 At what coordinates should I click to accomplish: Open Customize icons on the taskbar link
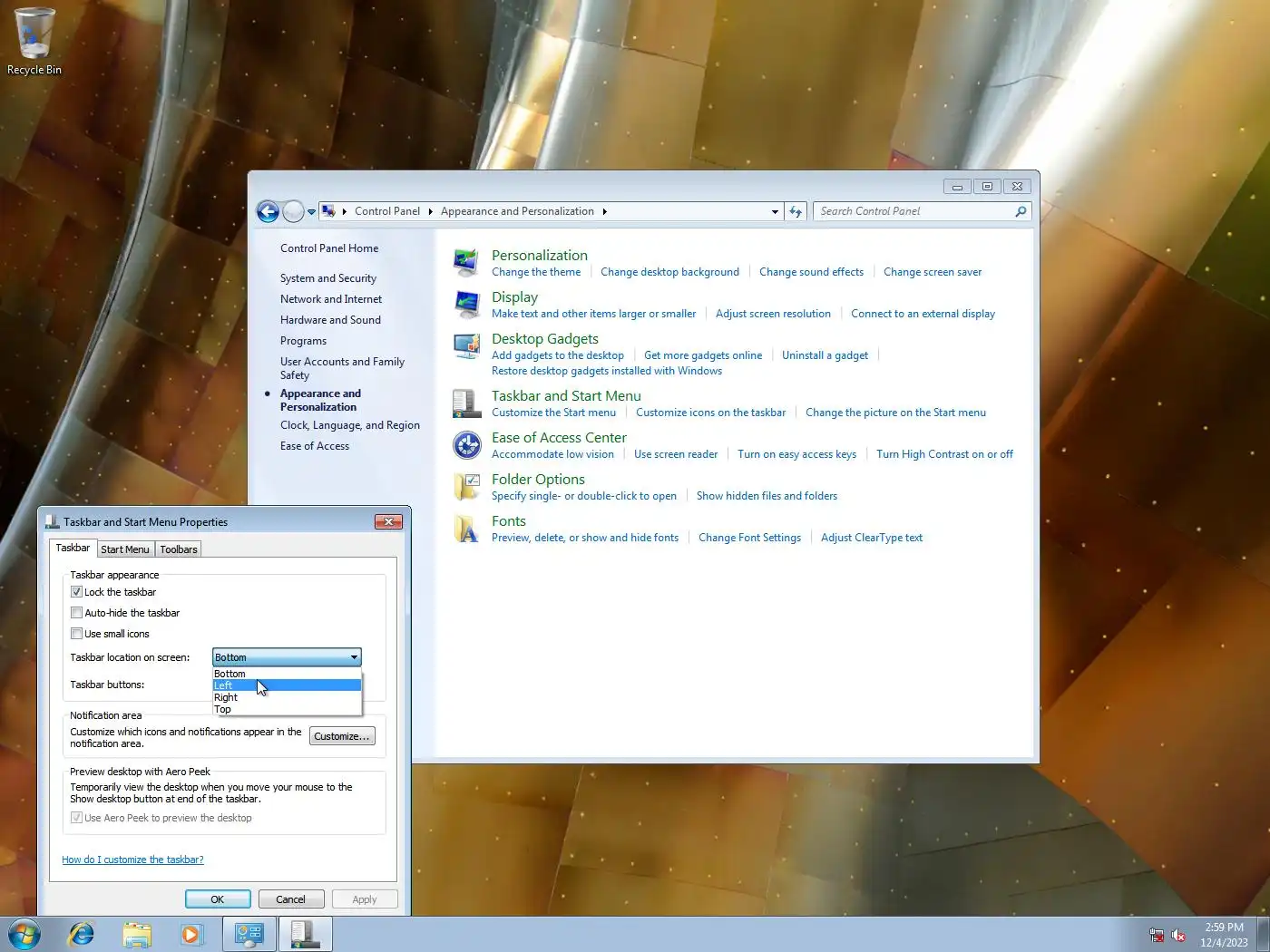(x=711, y=413)
